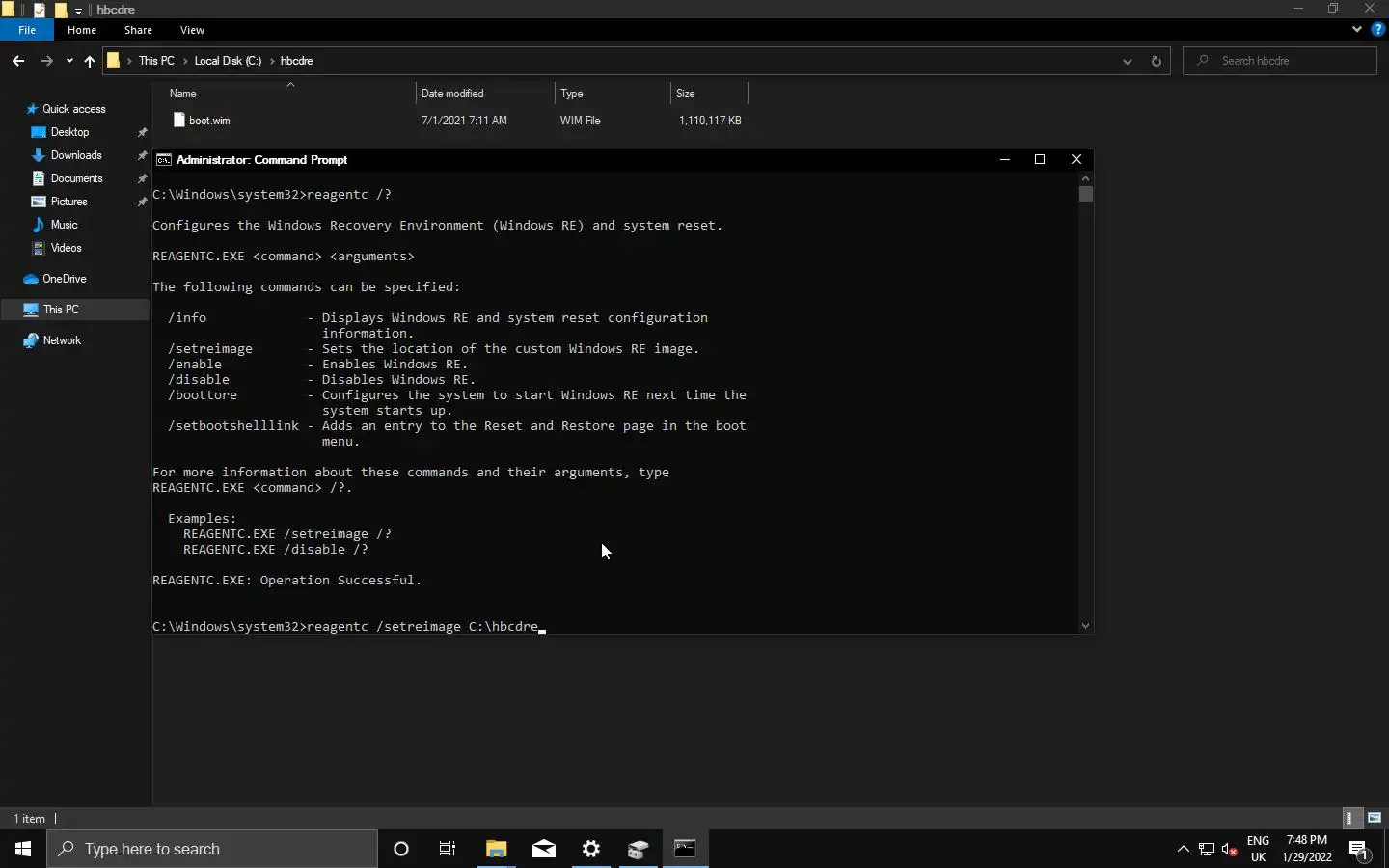The image size is (1389, 868).
Task: Unpin Desktop using its pin icon
Action: click(x=143, y=132)
